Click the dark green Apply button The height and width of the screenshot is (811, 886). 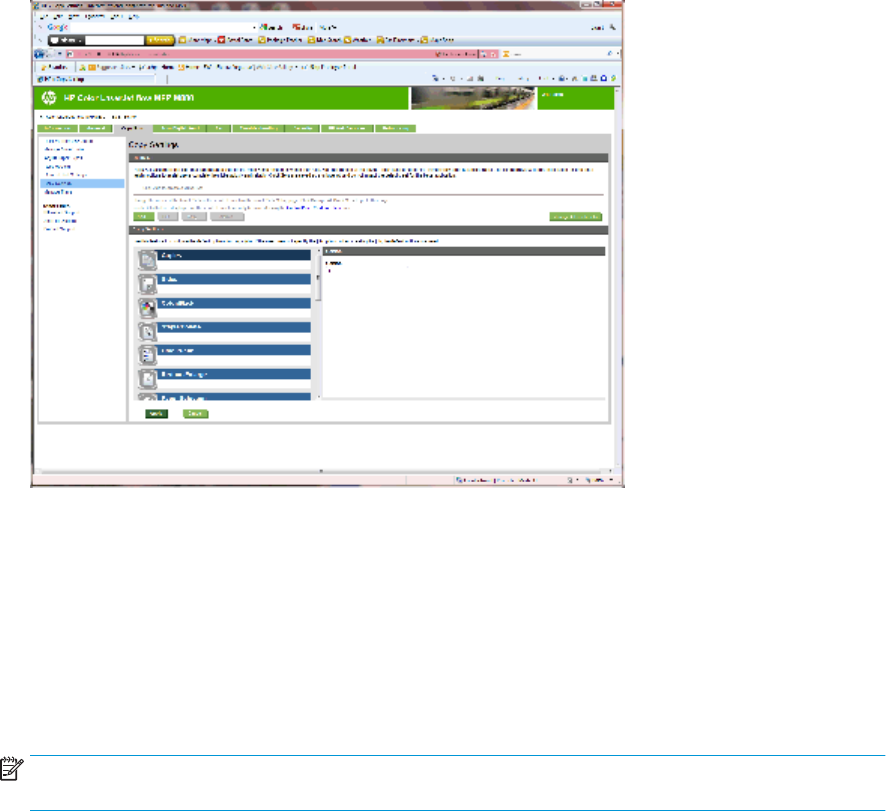(x=157, y=414)
